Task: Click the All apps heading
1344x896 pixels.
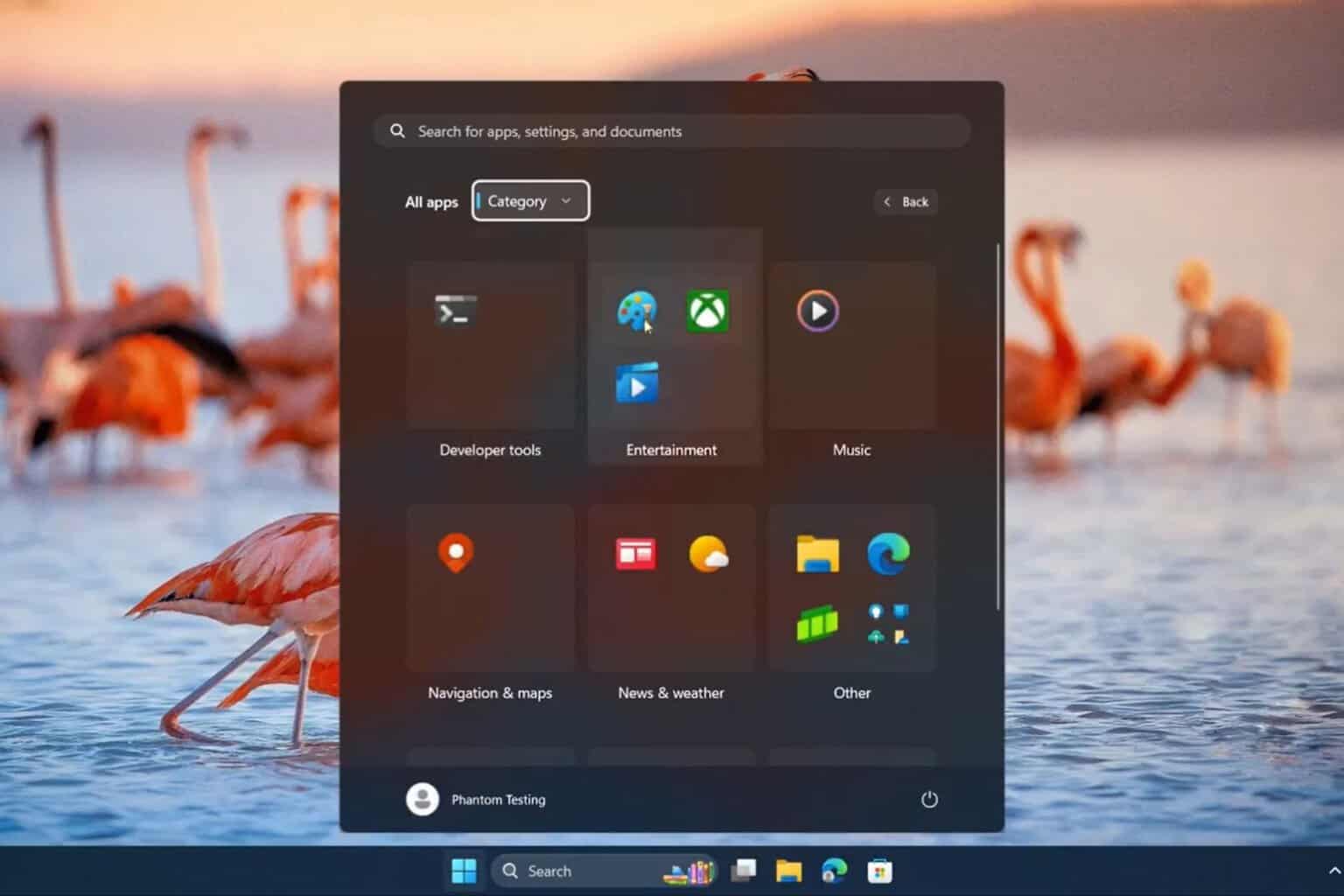Action: click(x=431, y=202)
